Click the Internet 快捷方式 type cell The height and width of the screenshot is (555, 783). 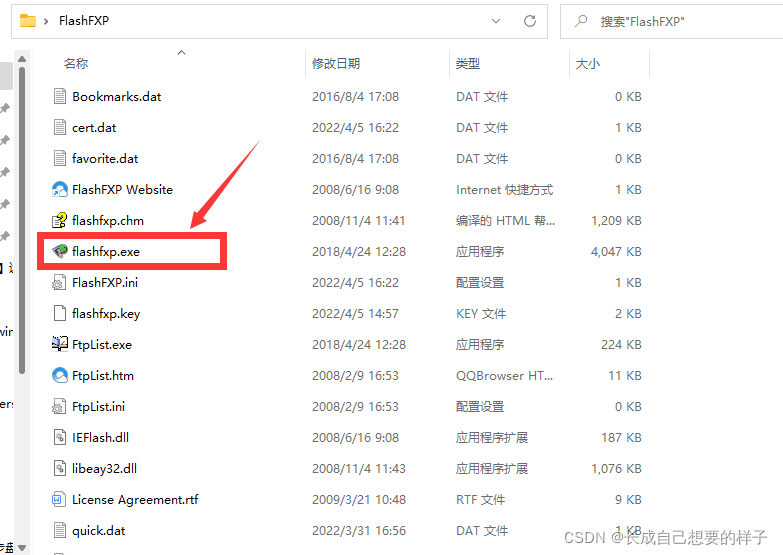coord(504,189)
